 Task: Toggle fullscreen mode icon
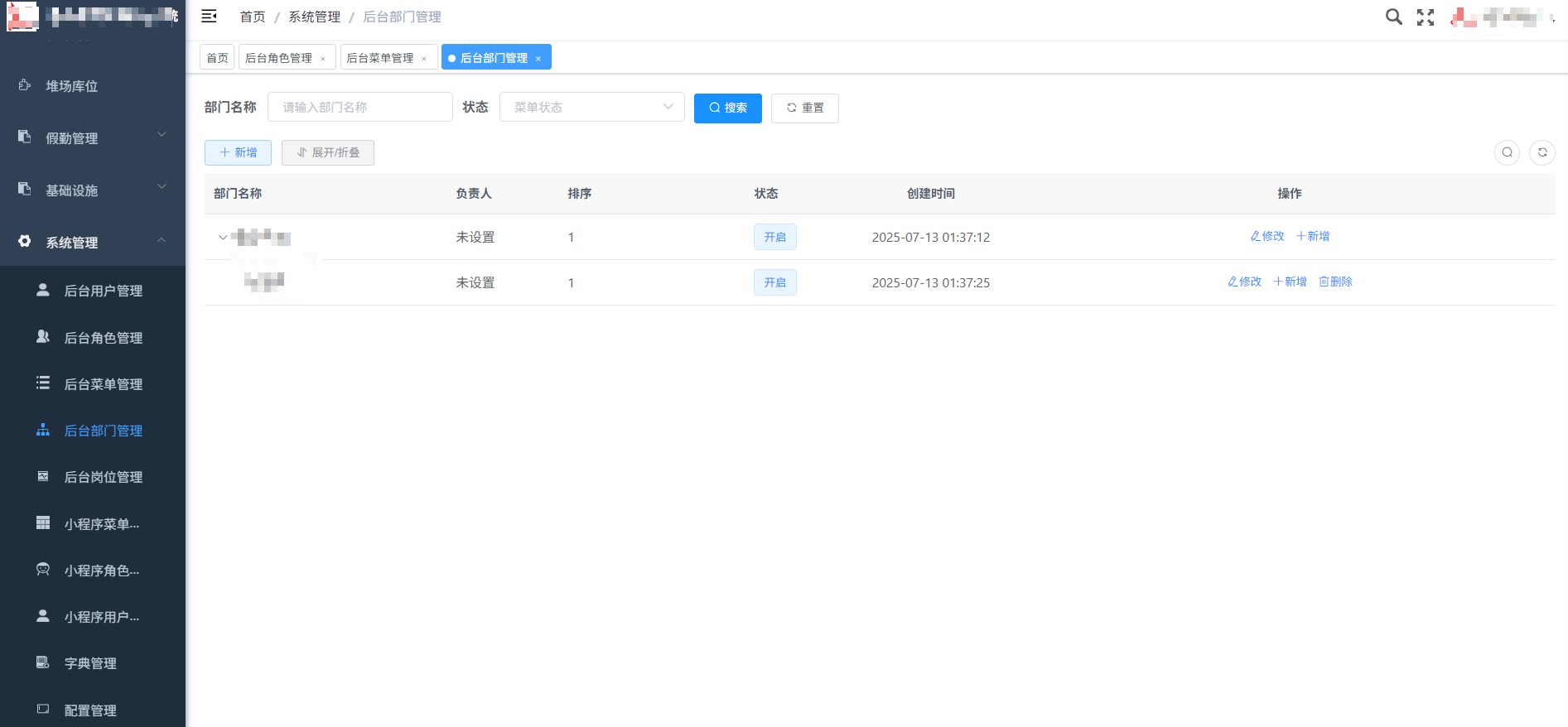pyautogui.click(x=1426, y=17)
